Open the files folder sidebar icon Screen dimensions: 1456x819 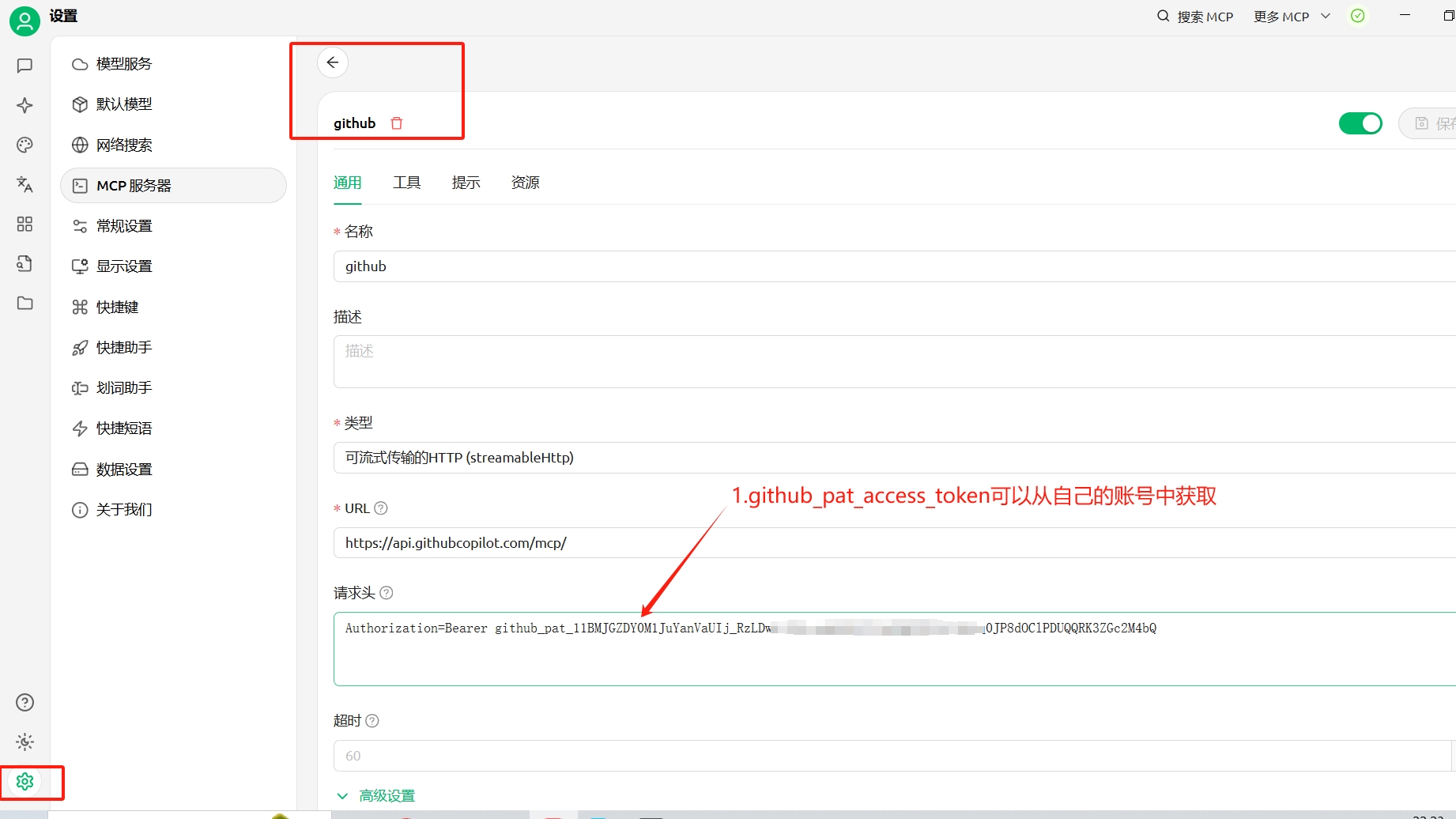(25, 304)
